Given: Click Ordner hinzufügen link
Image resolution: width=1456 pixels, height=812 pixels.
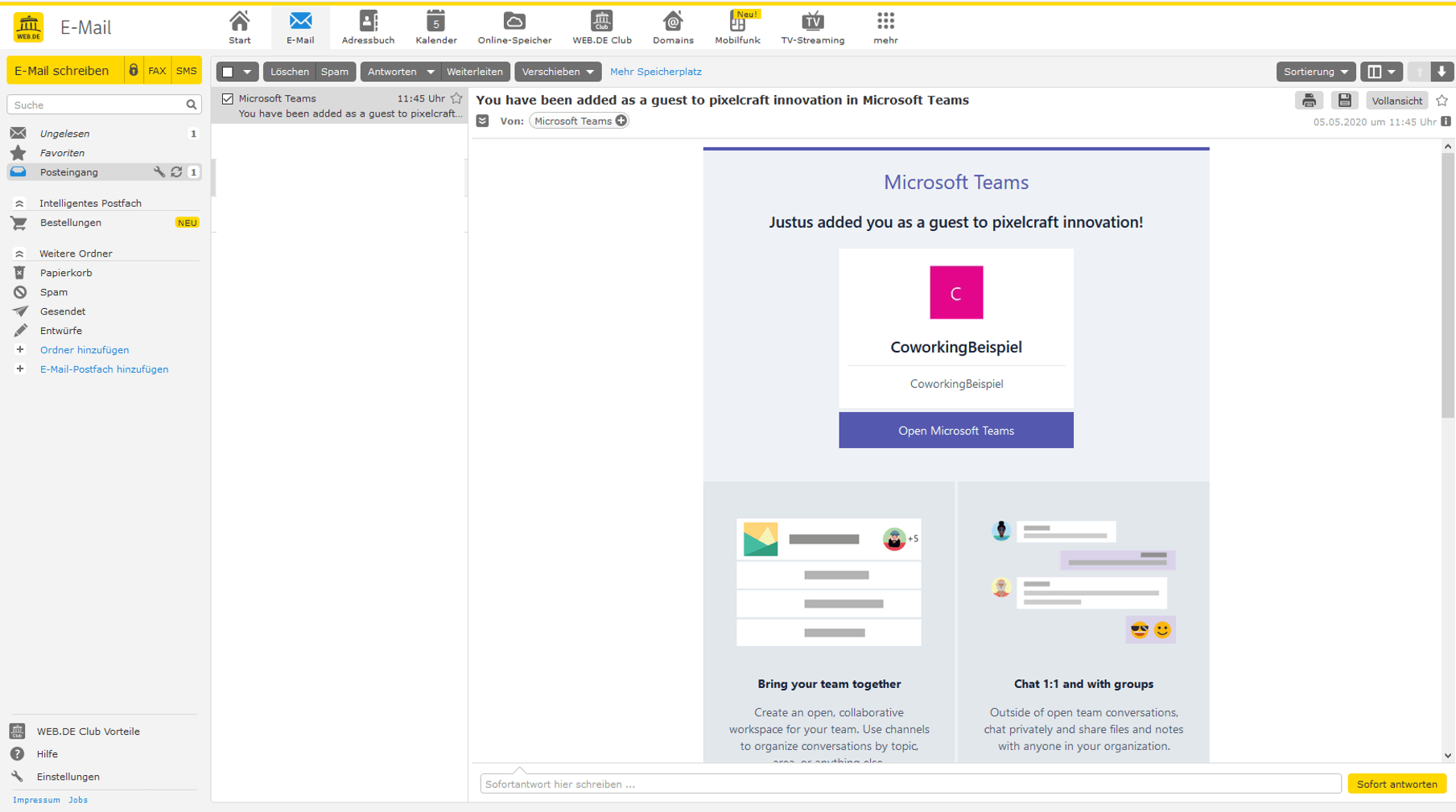Looking at the screenshot, I should [x=85, y=350].
